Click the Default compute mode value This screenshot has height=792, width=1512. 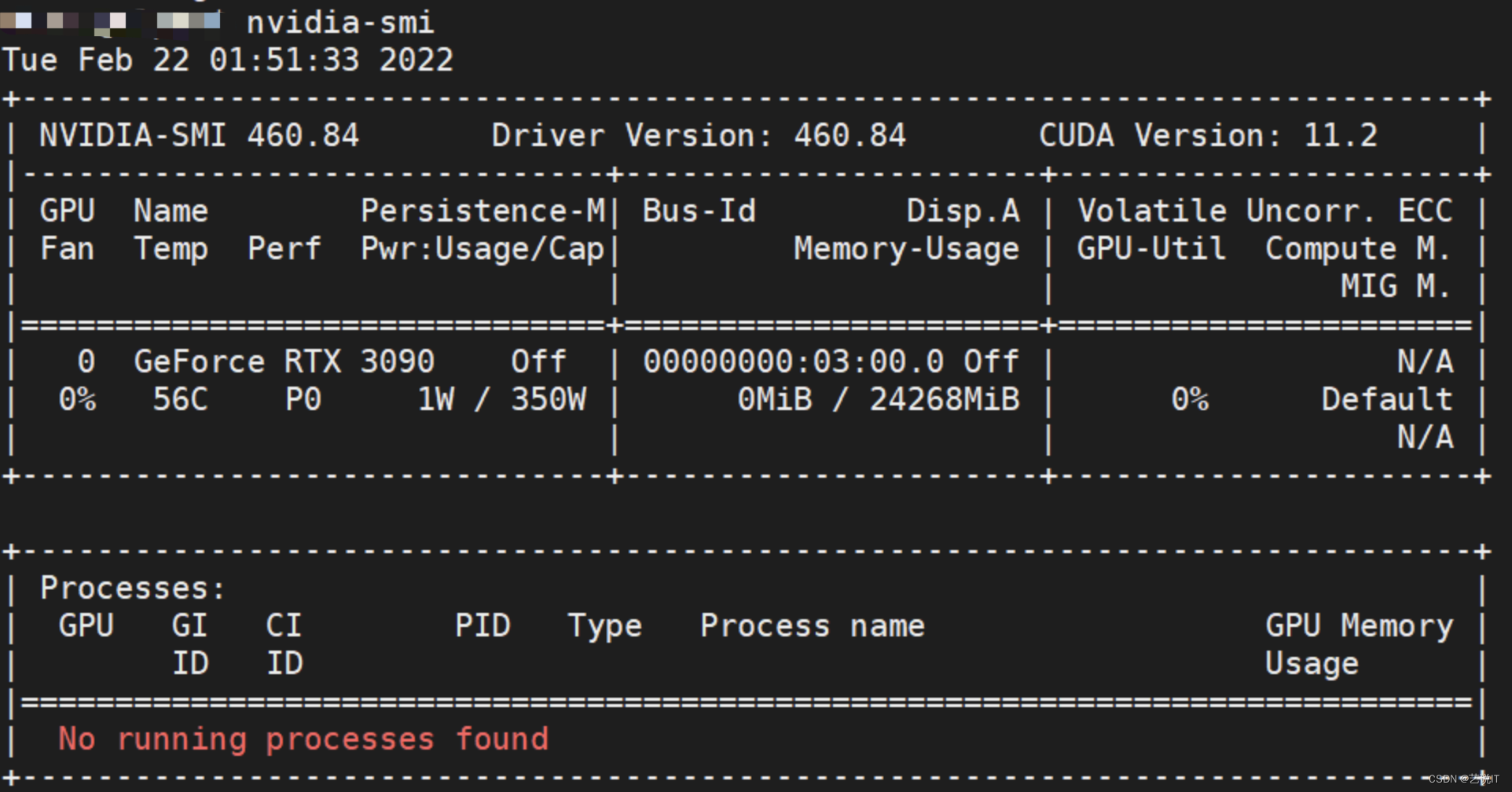click(1387, 400)
